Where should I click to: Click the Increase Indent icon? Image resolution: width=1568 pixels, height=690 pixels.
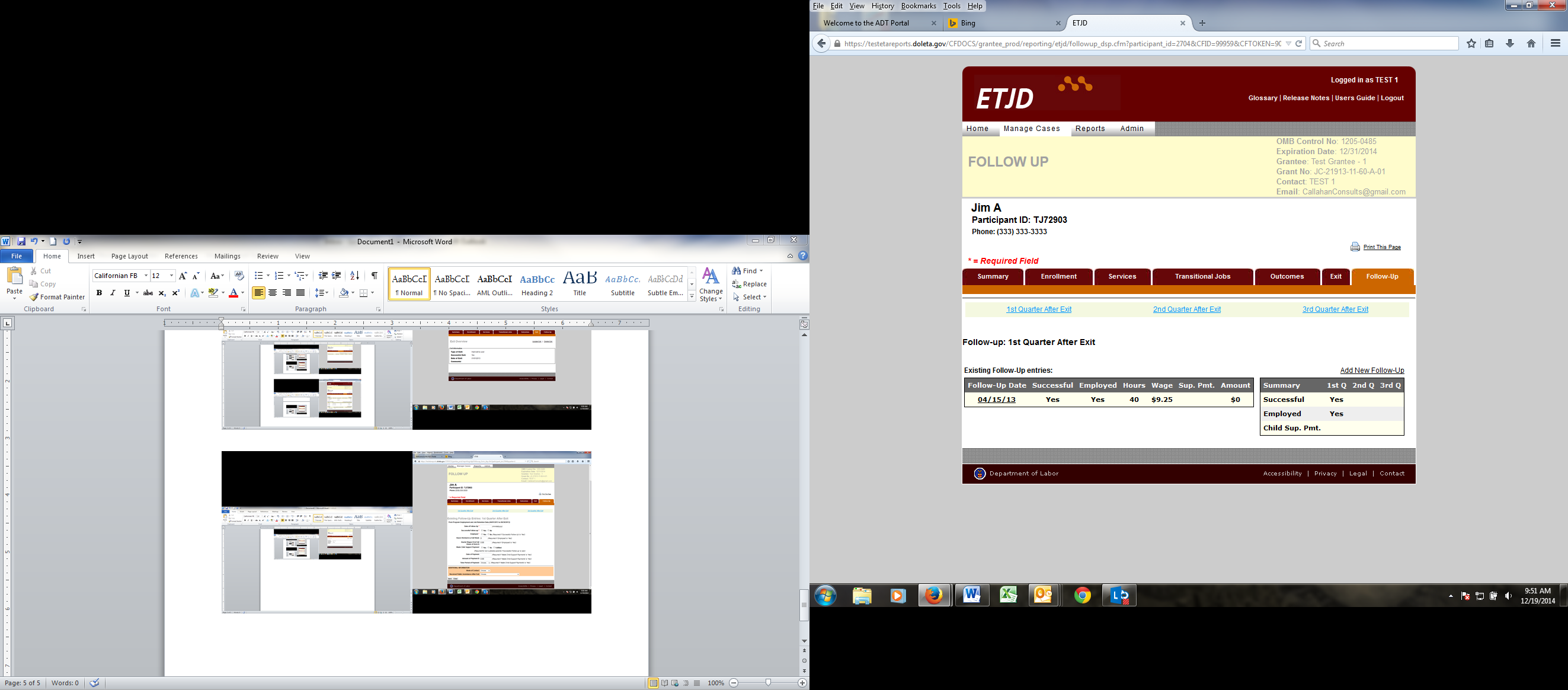pos(336,276)
